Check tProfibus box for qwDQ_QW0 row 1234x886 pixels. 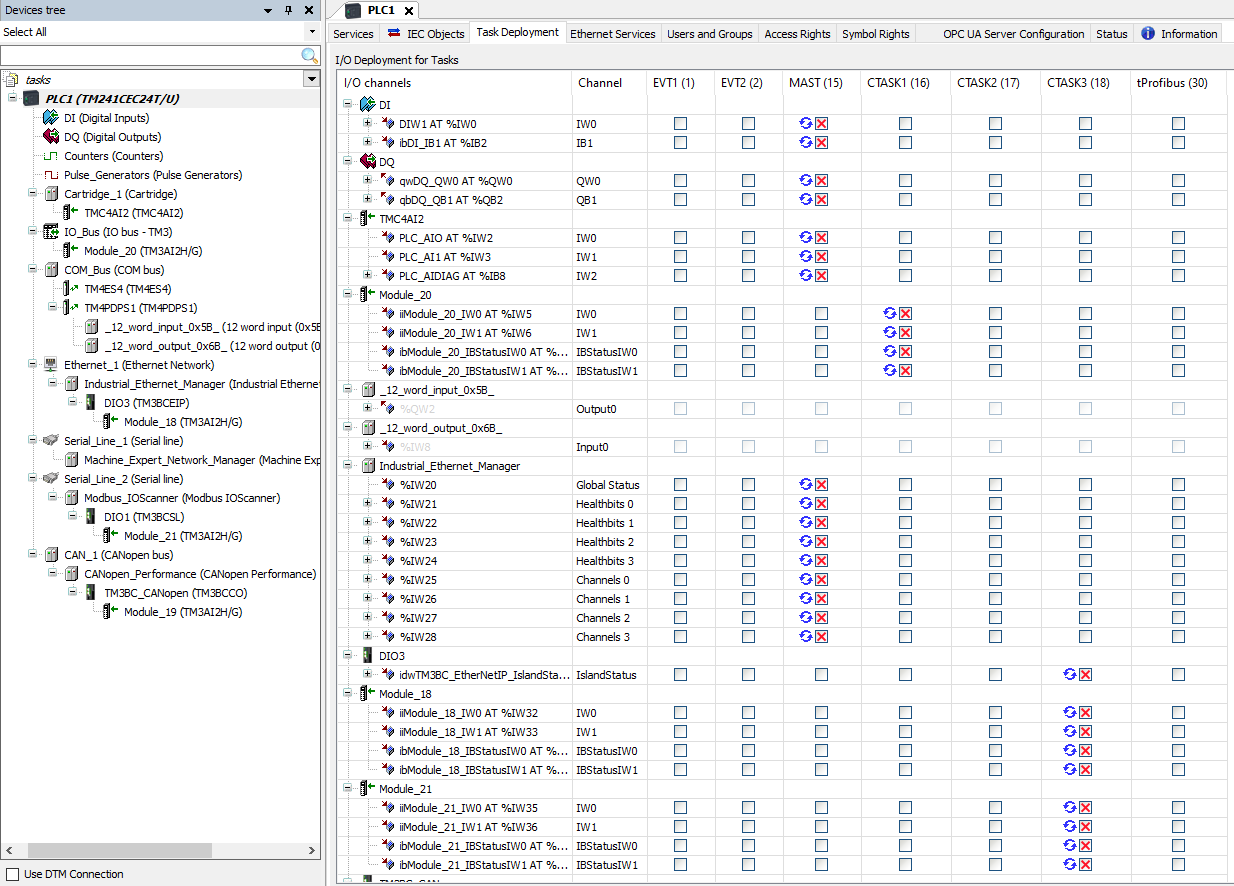(x=1178, y=181)
